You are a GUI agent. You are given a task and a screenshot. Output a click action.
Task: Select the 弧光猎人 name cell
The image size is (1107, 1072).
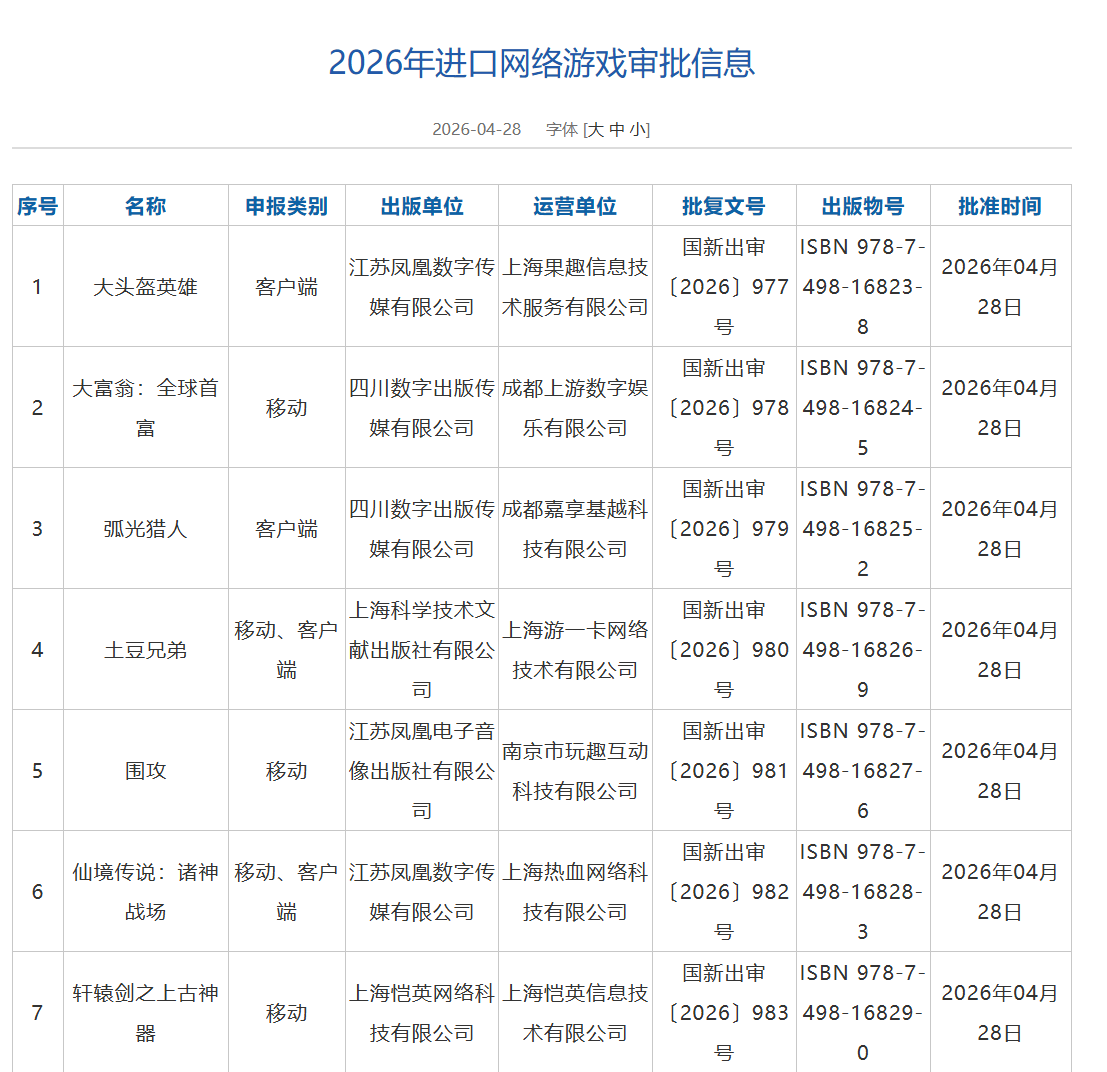(x=145, y=529)
